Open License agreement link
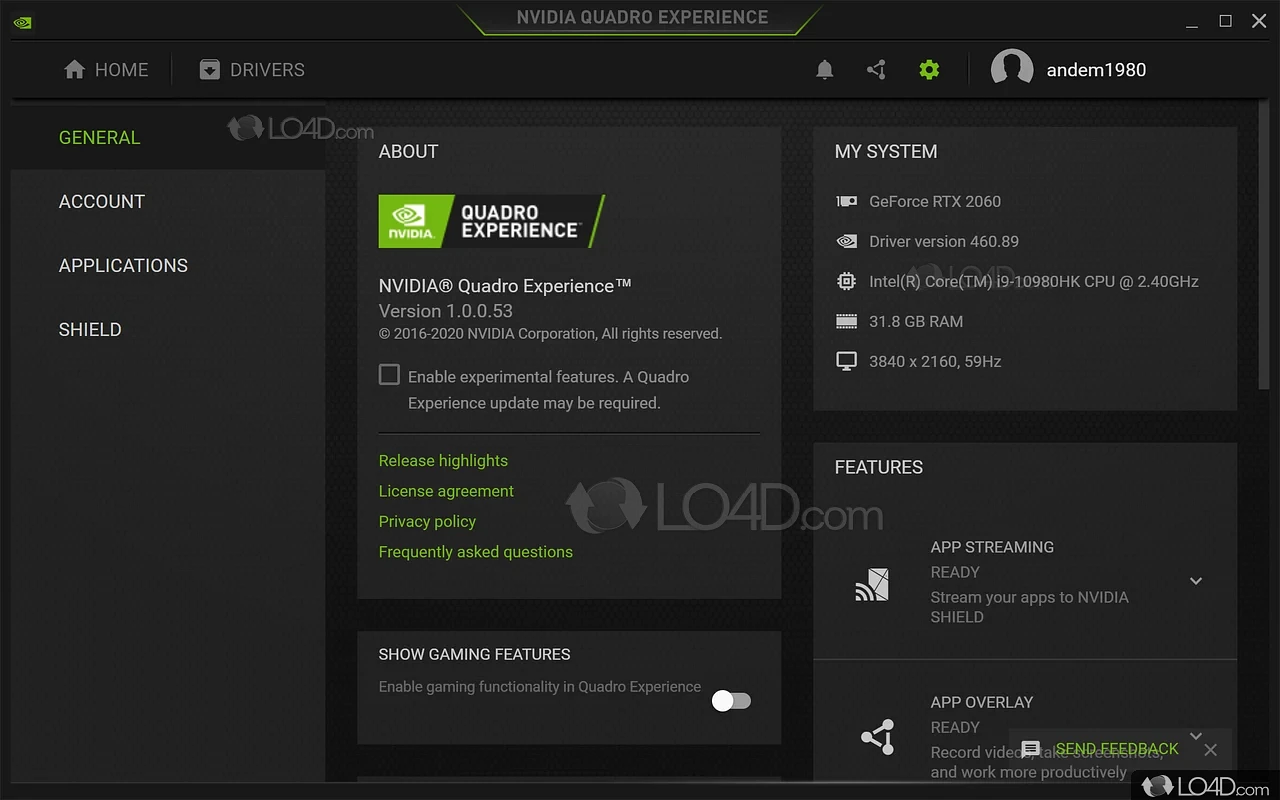The image size is (1280, 800). [446, 491]
